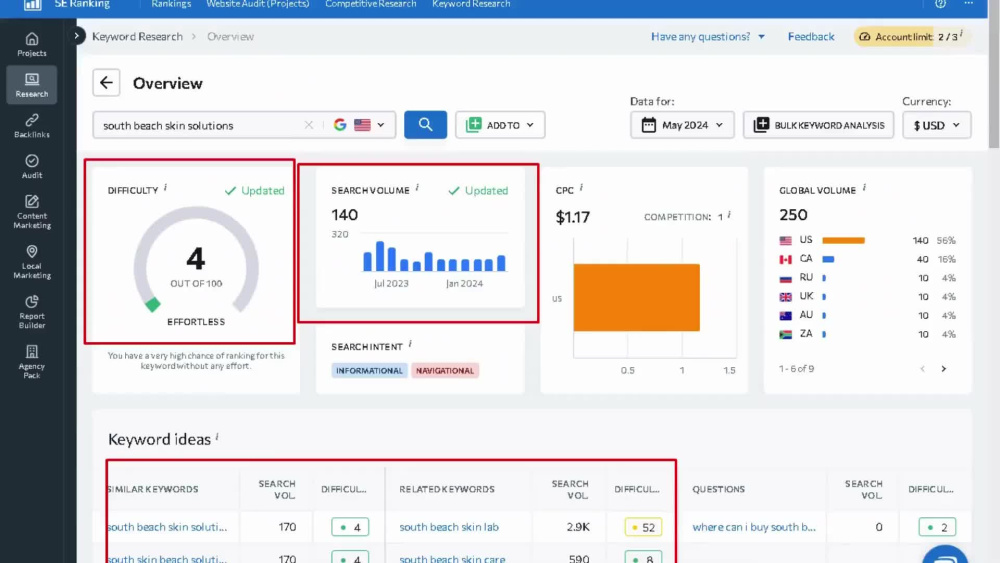Click the QUESTIONS column header
The width and height of the screenshot is (1000, 563).
click(x=719, y=489)
